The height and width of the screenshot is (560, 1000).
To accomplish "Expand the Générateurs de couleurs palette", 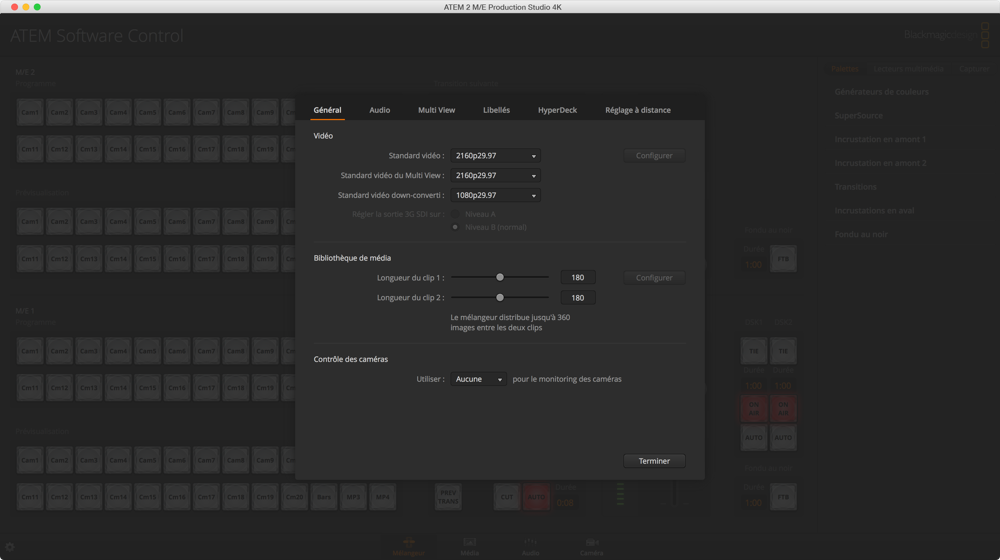I will click(881, 92).
